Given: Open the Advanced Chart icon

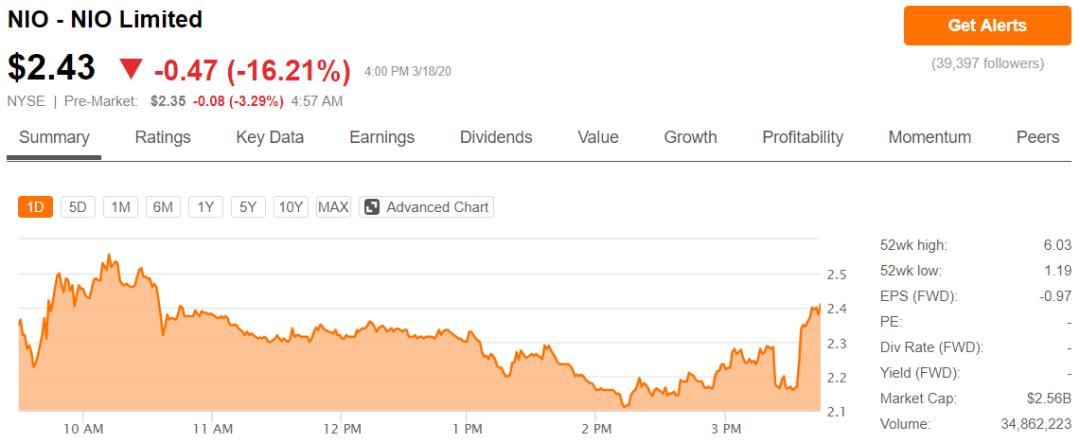Looking at the screenshot, I should tap(372, 207).
